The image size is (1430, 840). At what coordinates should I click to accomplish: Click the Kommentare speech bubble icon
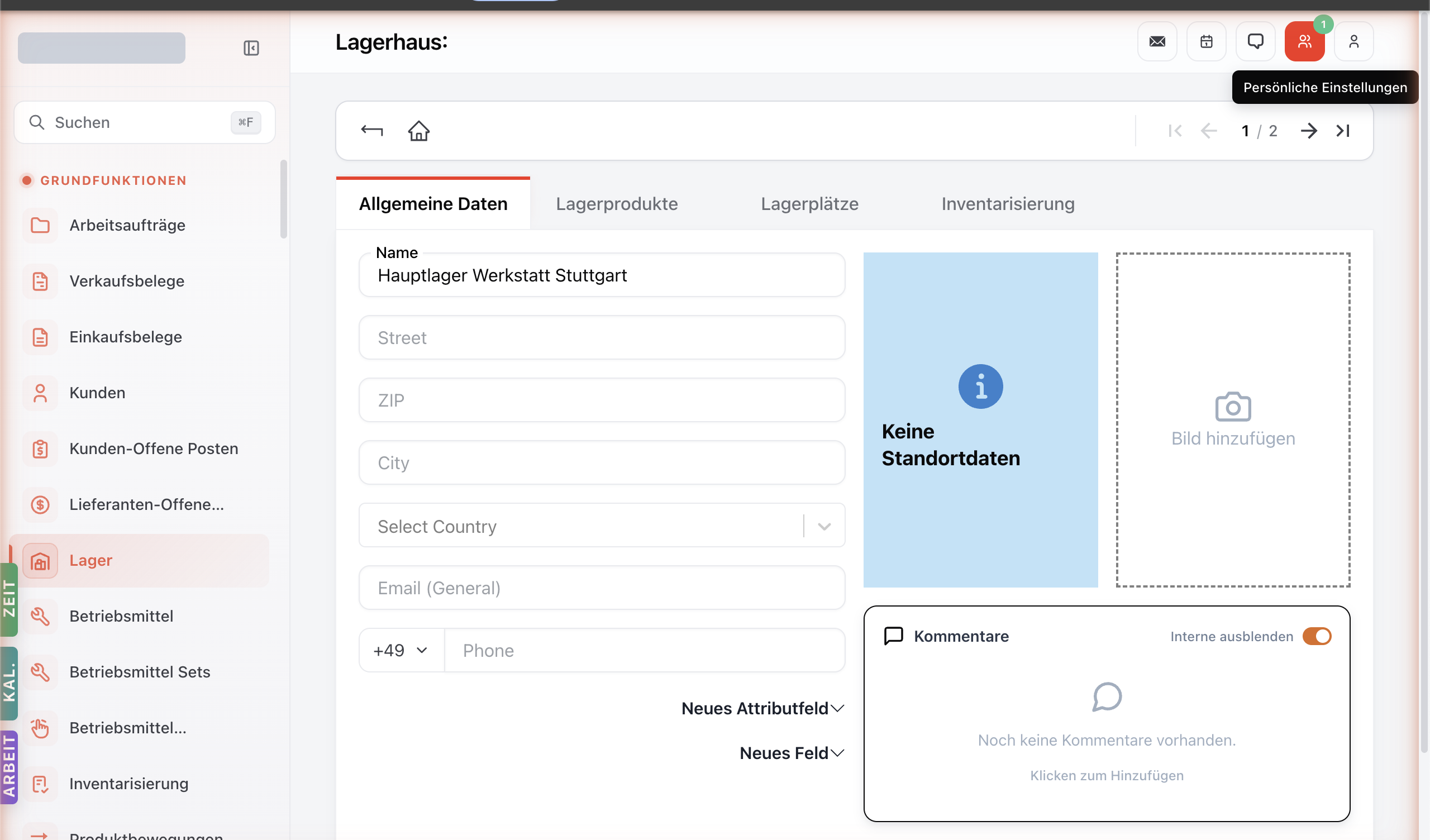pos(893,636)
